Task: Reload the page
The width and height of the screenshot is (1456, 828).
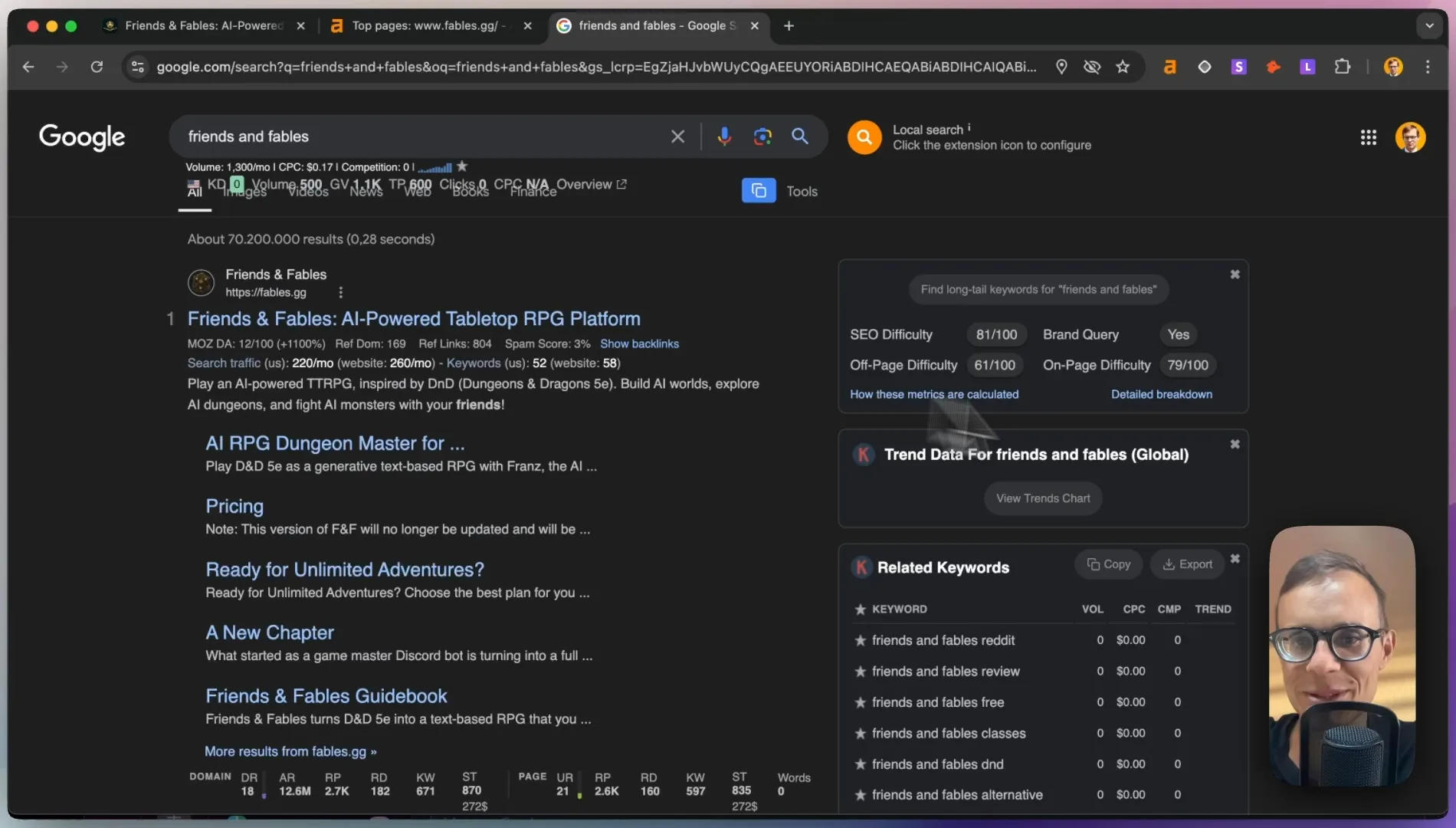Action: pos(97,67)
